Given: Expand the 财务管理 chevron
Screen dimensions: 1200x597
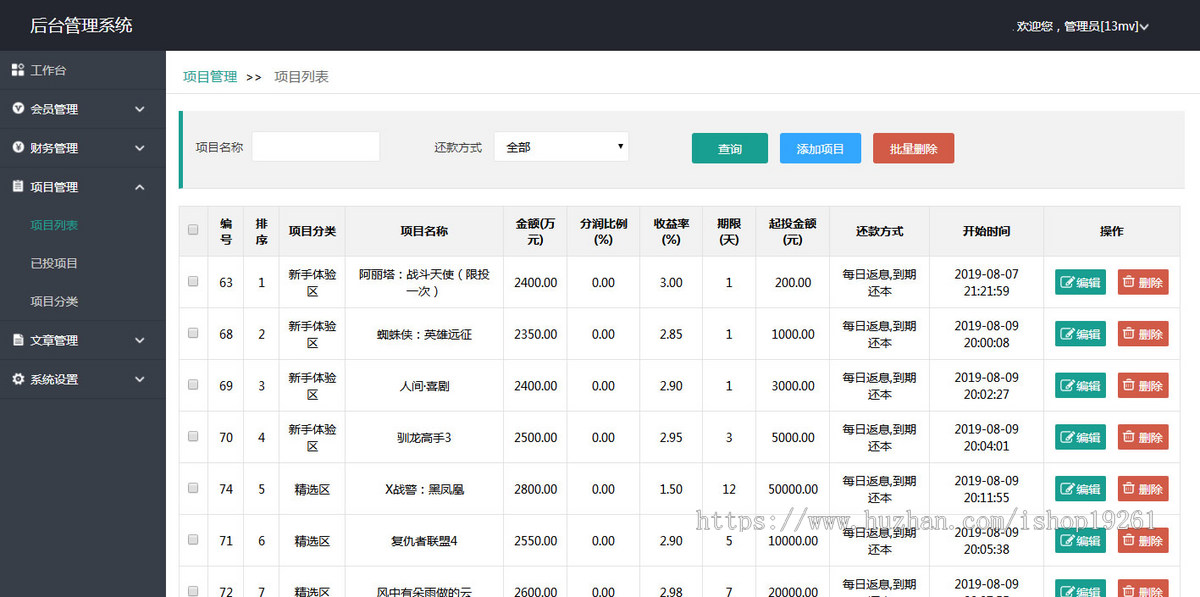Looking at the screenshot, I should coord(139,148).
